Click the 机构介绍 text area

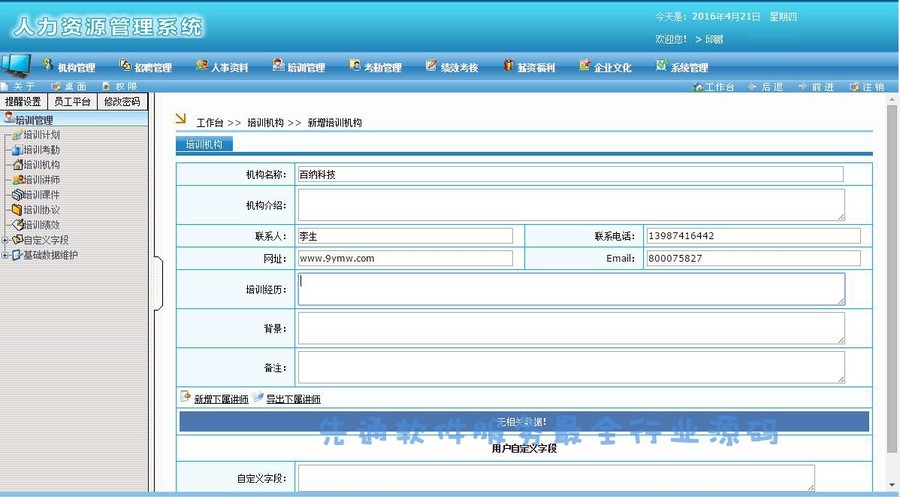click(571, 205)
